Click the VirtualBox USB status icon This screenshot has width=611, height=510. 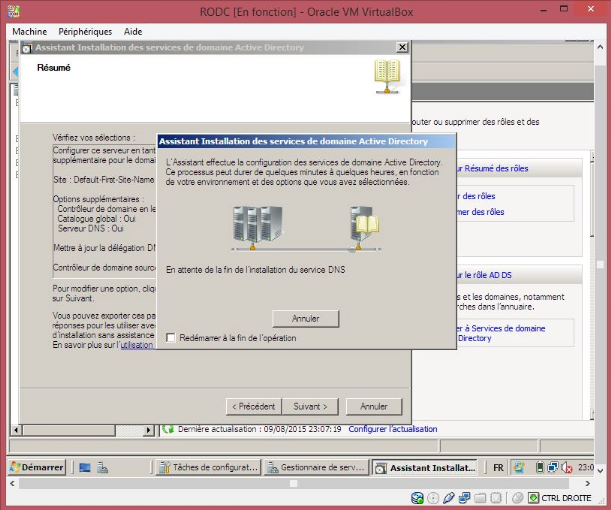(449, 497)
